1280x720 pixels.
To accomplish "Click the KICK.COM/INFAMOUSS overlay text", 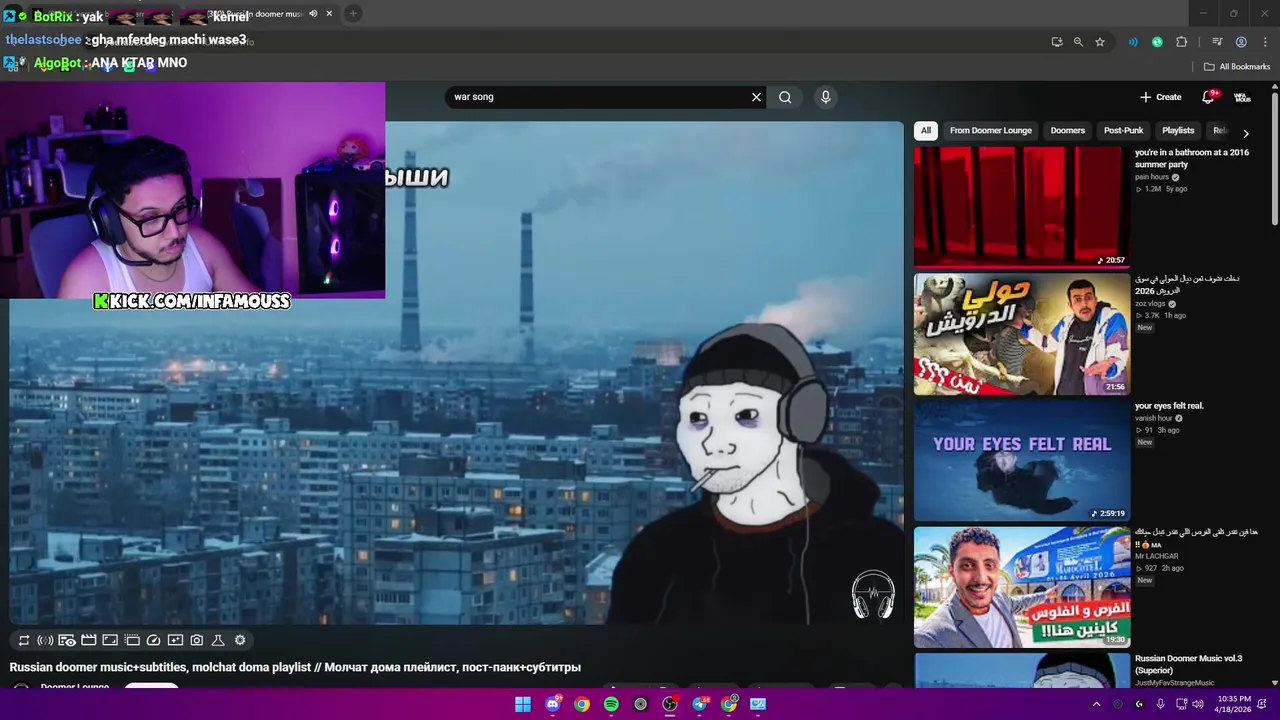I will 192,301.
